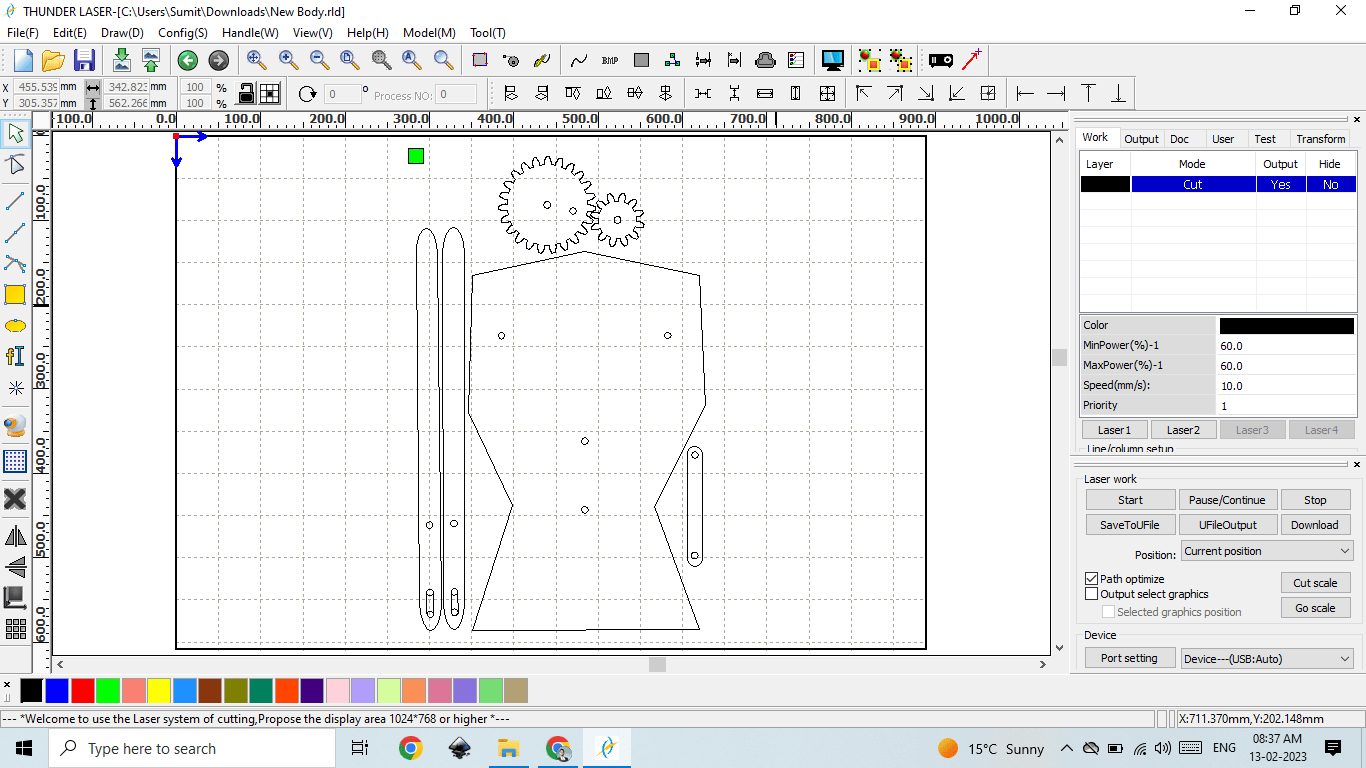Expand the Device USB Auto dropdown
The width and height of the screenshot is (1366, 768).
click(x=1266, y=658)
